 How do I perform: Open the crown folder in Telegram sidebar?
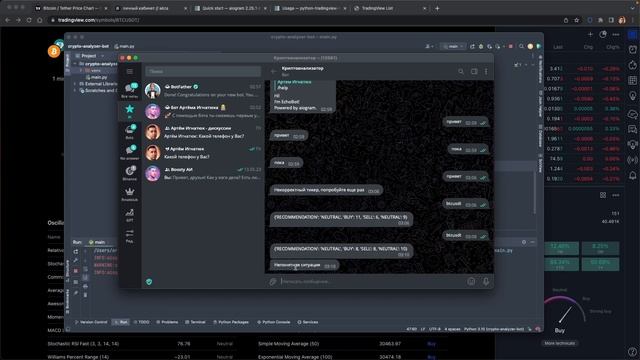[x=129, y=194]
